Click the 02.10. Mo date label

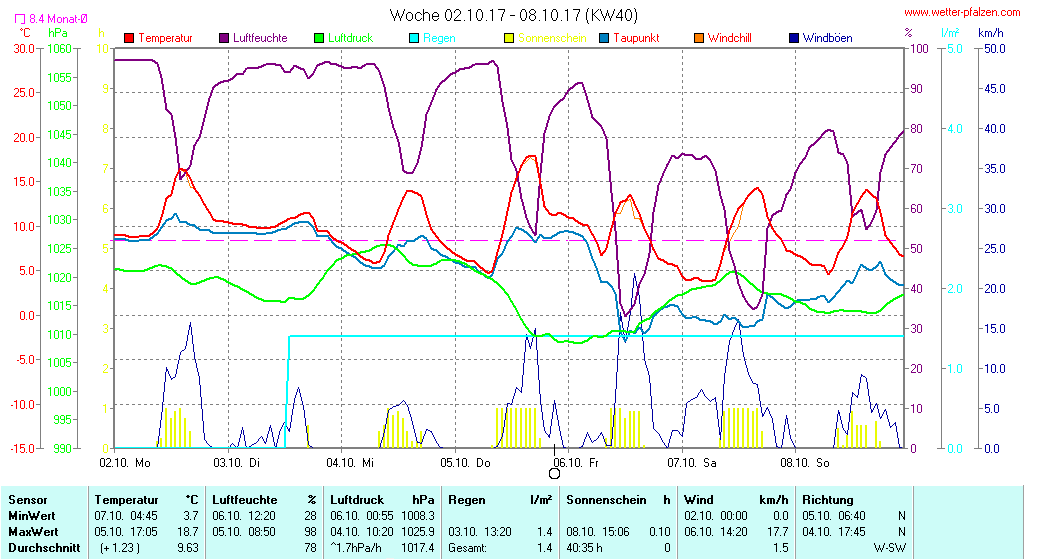[125, 463]
